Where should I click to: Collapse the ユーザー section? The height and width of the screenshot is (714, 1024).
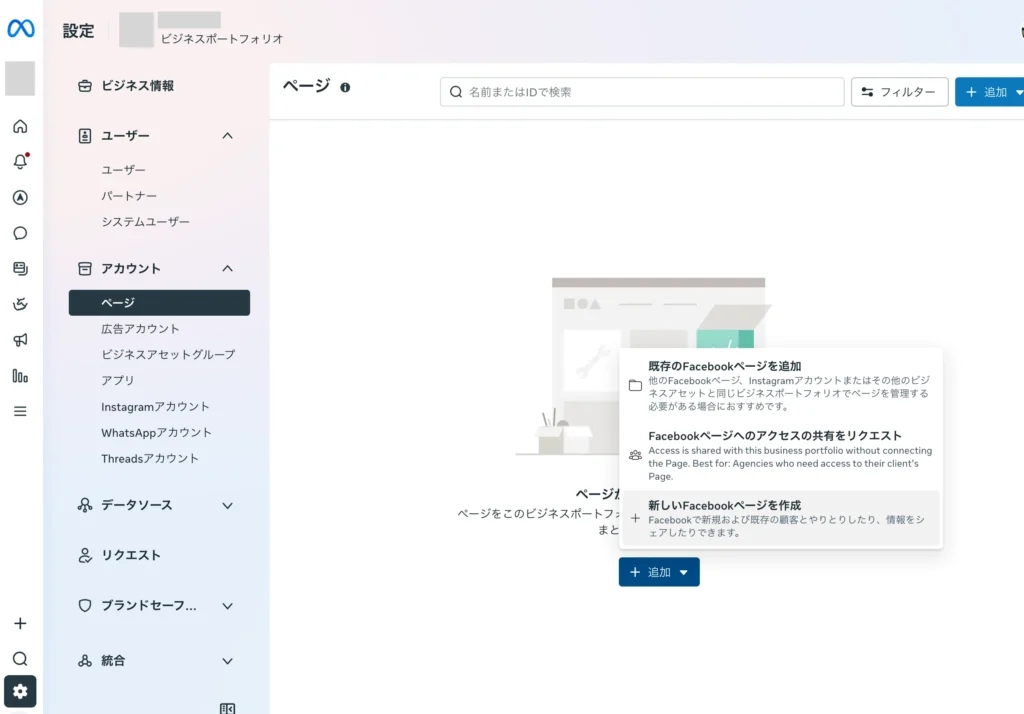tap(227, 136)
